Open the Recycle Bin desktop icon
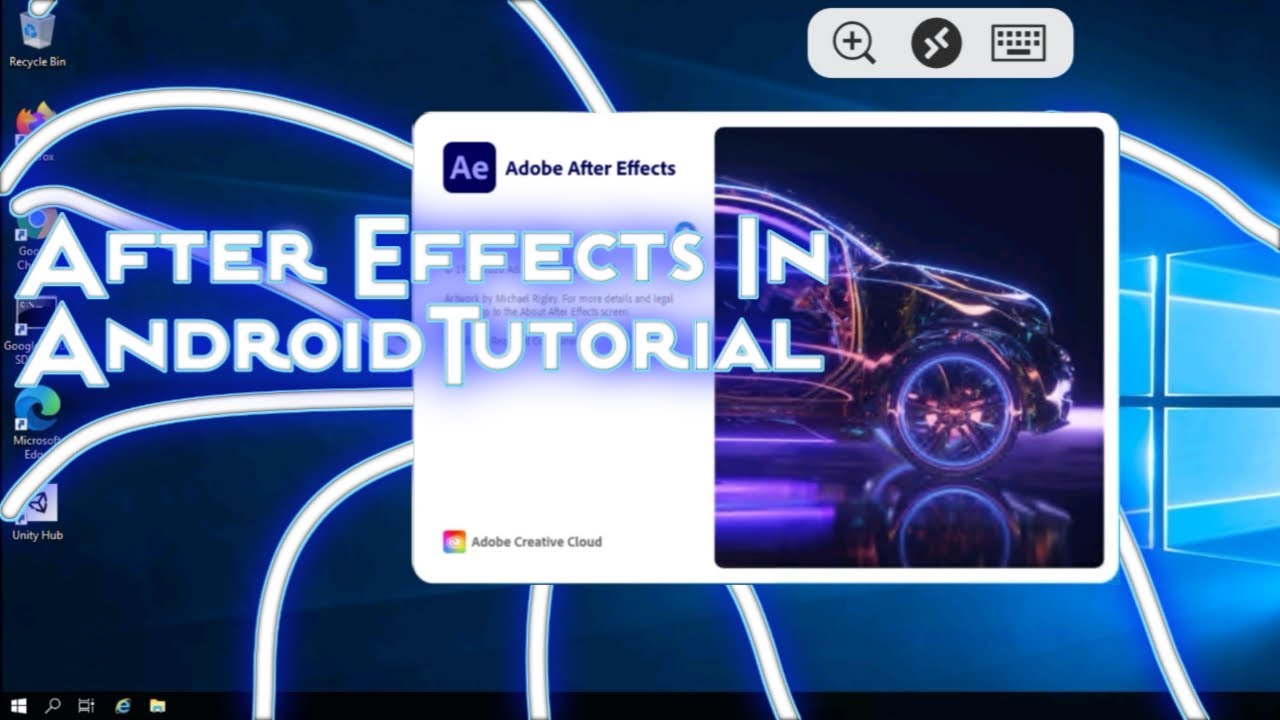Screen dimensions: 1280x720 [37, 30]
